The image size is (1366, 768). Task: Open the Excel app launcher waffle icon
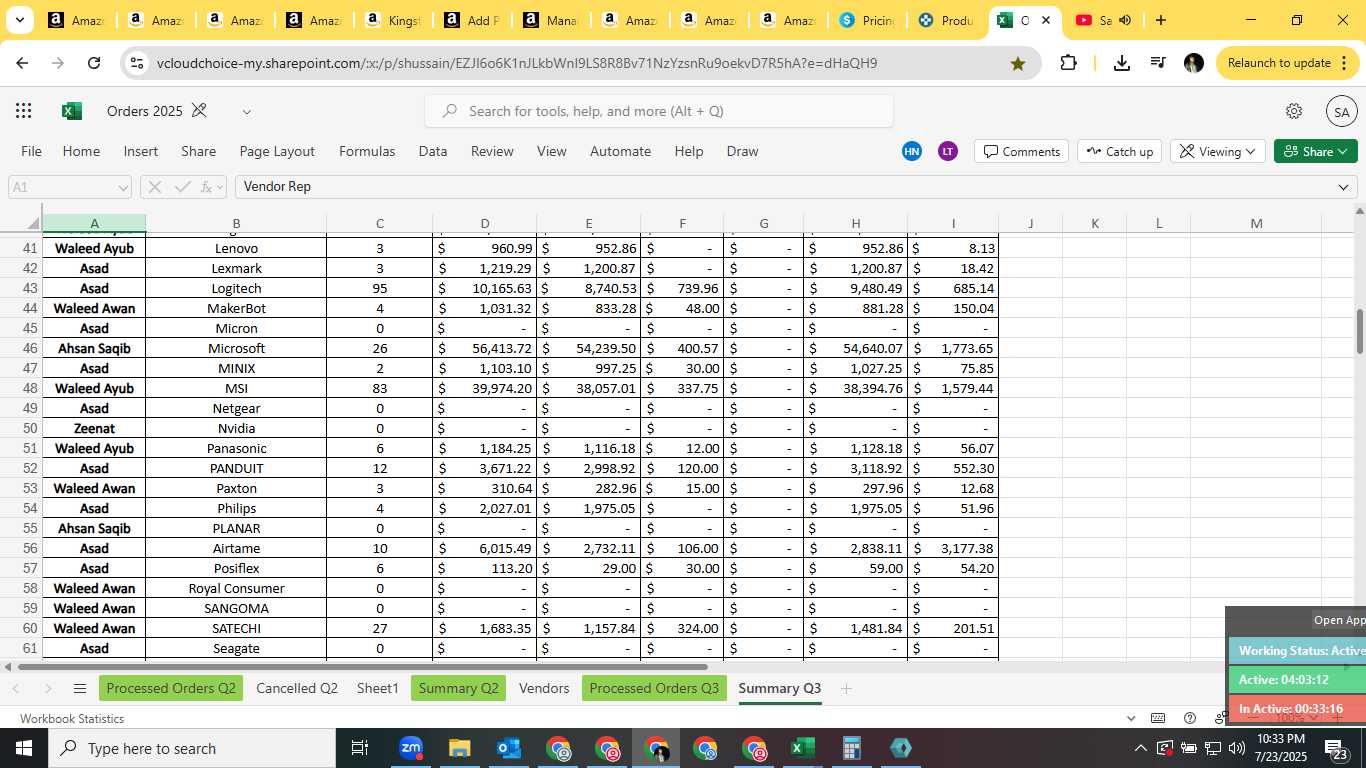click(x=24, y=111)
